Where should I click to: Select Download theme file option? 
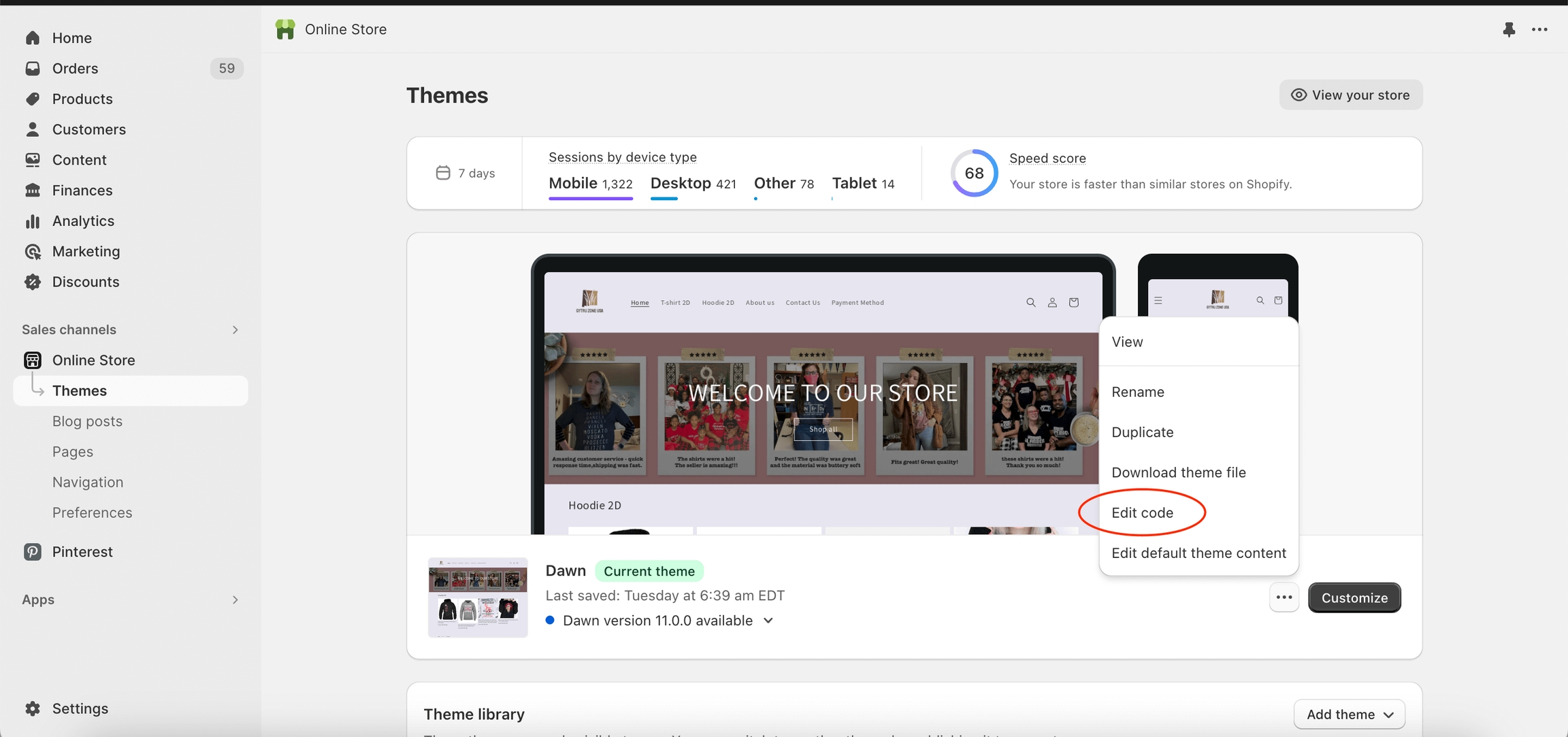click(1178, 472)
